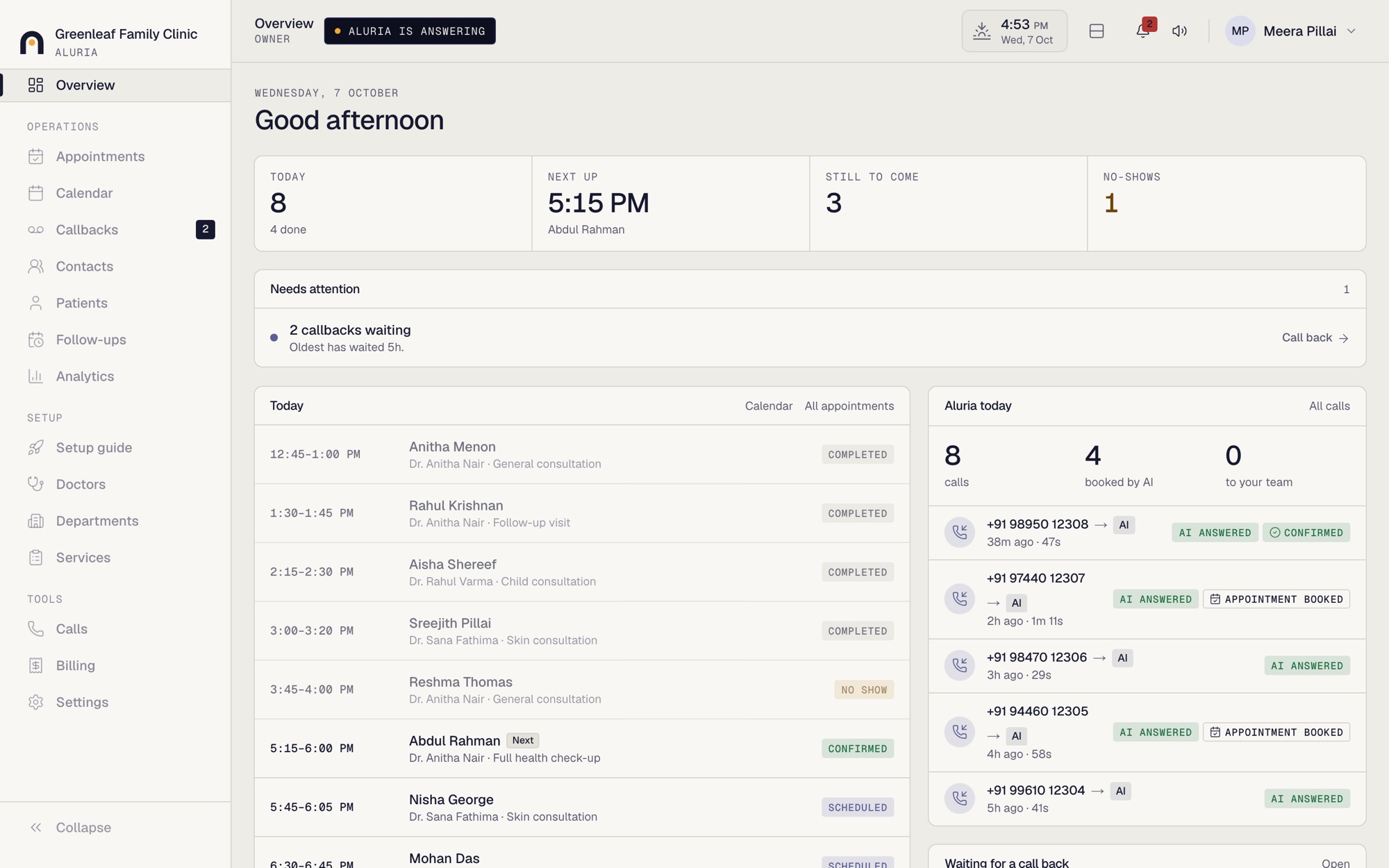Click the No Show badge for Reshma Thomas
The image size is (1389, 868).
(863, 690)
